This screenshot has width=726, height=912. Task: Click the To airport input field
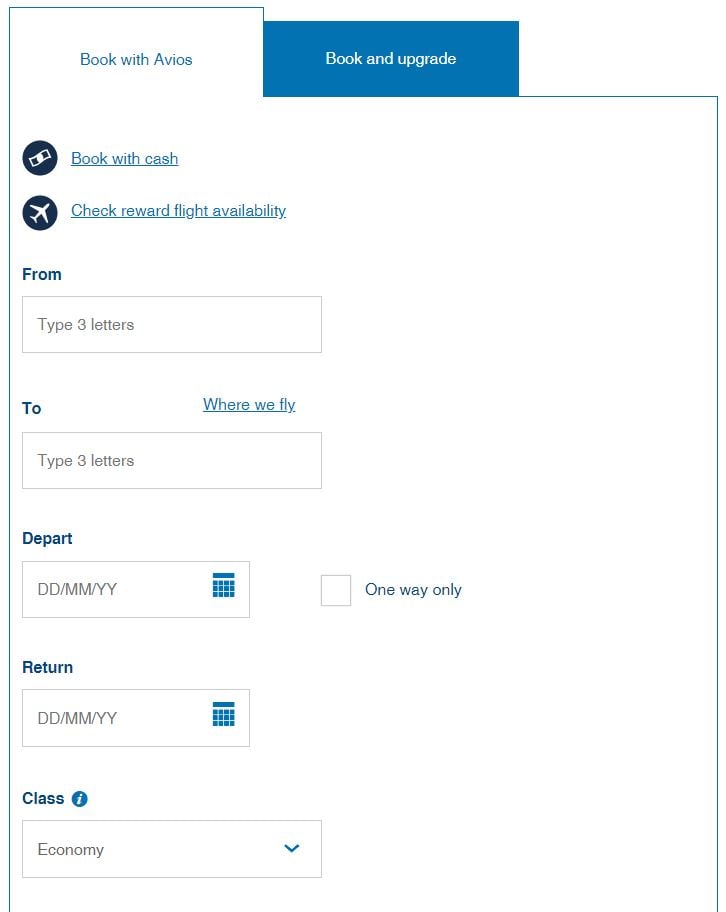pos(172,461)
